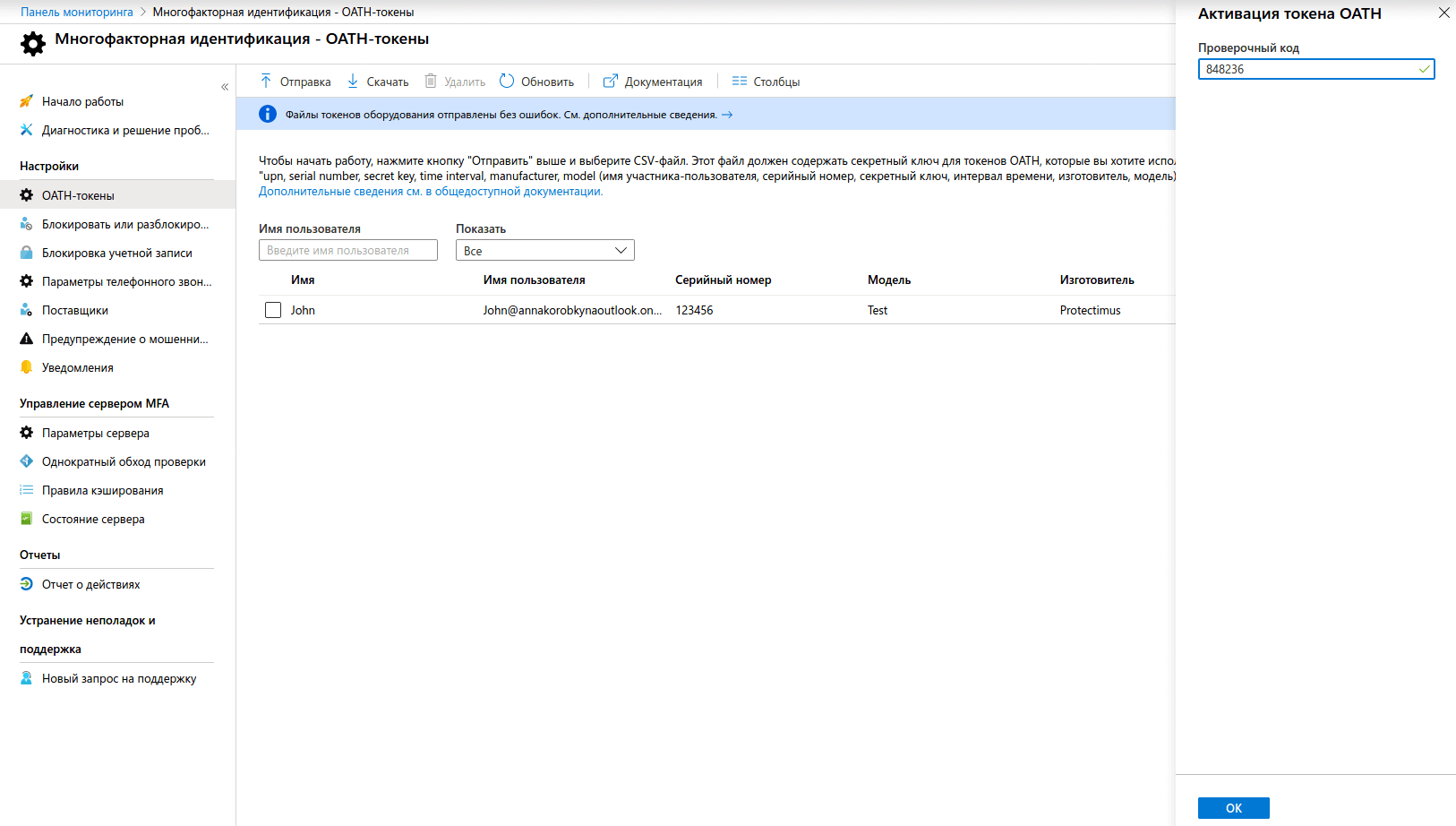Click the Модель column header
Viewport: 1456px width, 826px height.
[889, 280]
